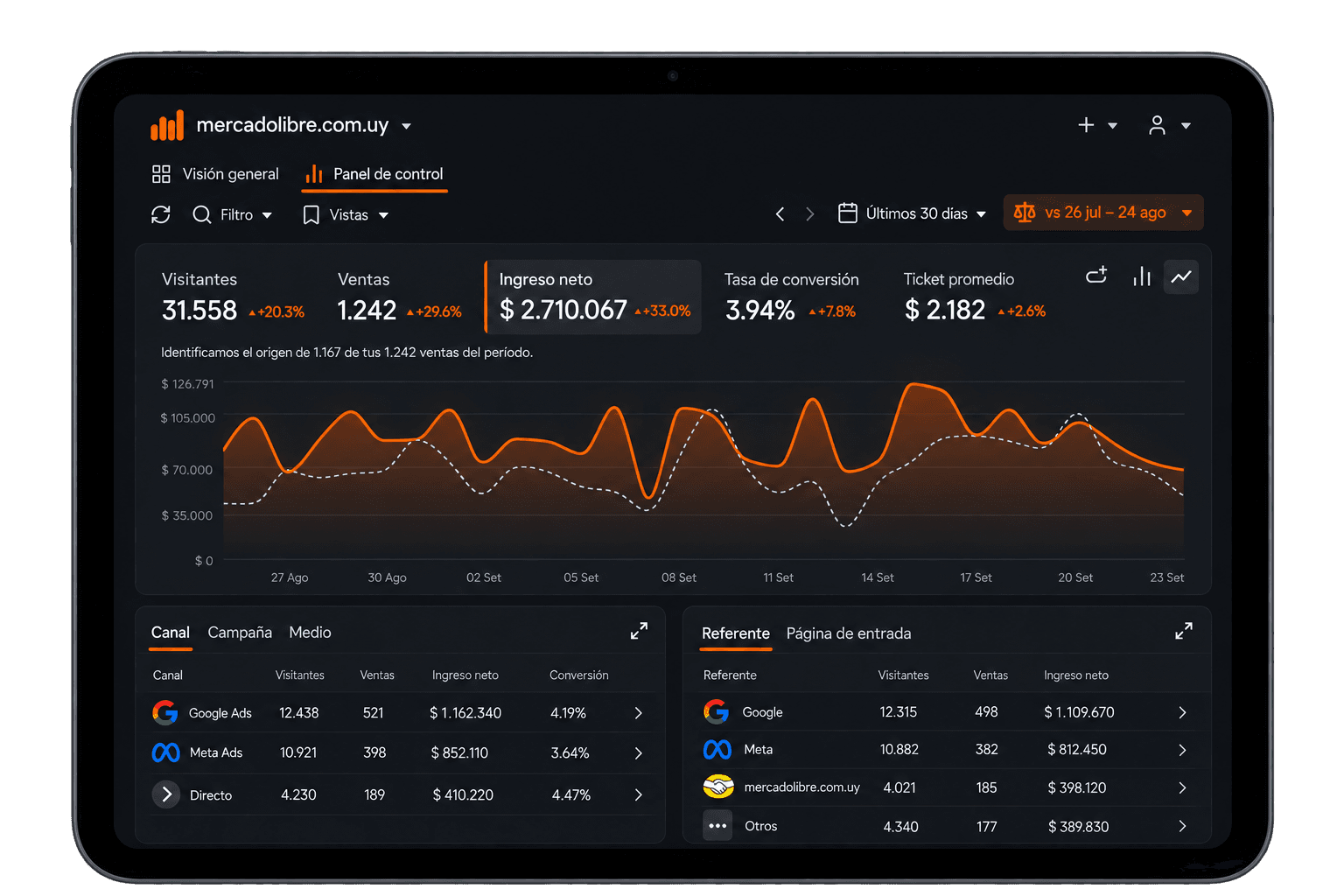The height and width of the screenshot is (896, 1344).
Task: Click the refresh data icon
Action: coord(161,214)
